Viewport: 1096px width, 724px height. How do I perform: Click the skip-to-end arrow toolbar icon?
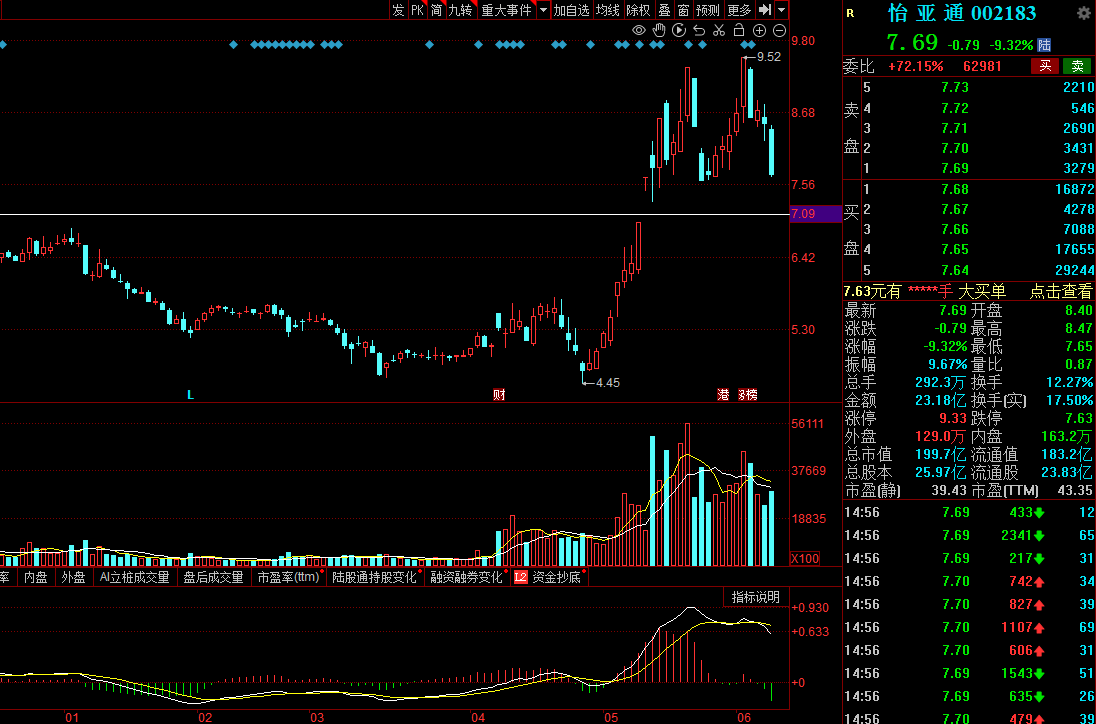pos(765,10)
